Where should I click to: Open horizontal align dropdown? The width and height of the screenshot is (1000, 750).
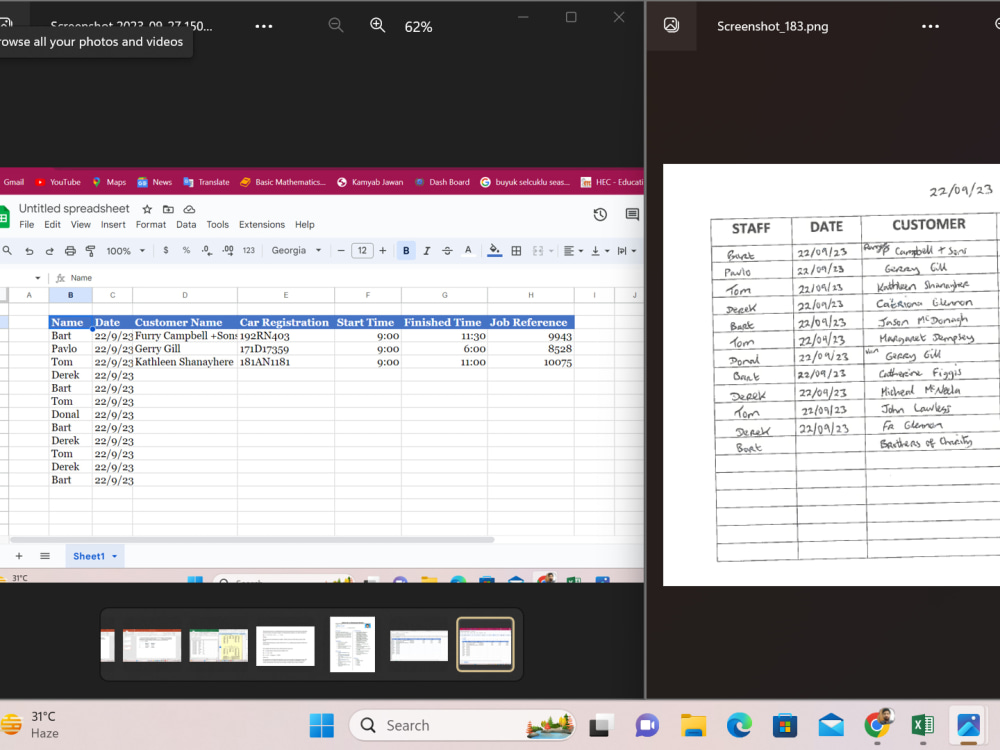point(573,251)
